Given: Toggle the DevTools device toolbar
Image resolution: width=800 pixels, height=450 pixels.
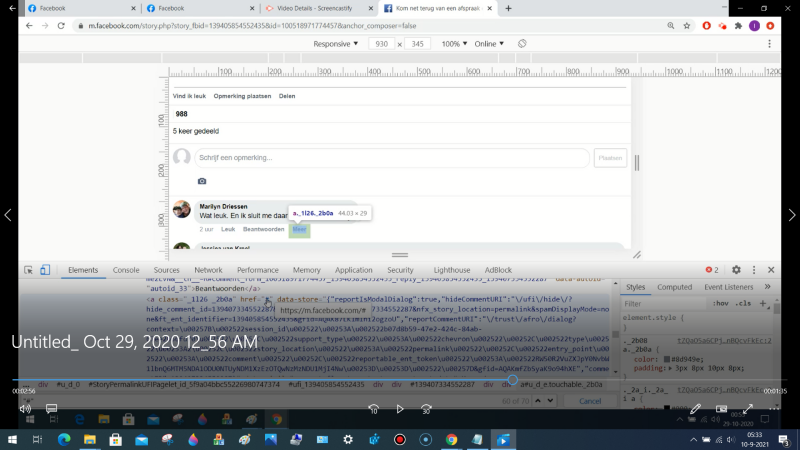Looking at the screenshot, I should pos(45,270).
